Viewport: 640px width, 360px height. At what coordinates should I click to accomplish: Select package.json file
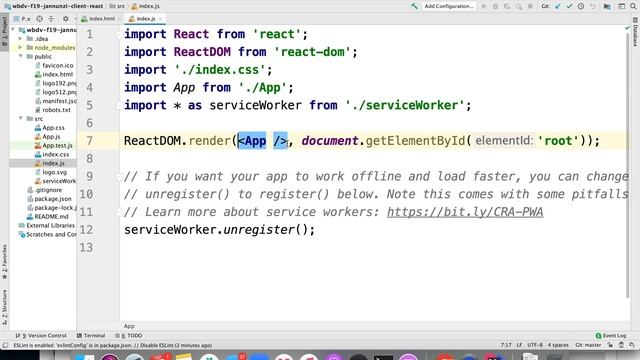[x=49, y=199]
